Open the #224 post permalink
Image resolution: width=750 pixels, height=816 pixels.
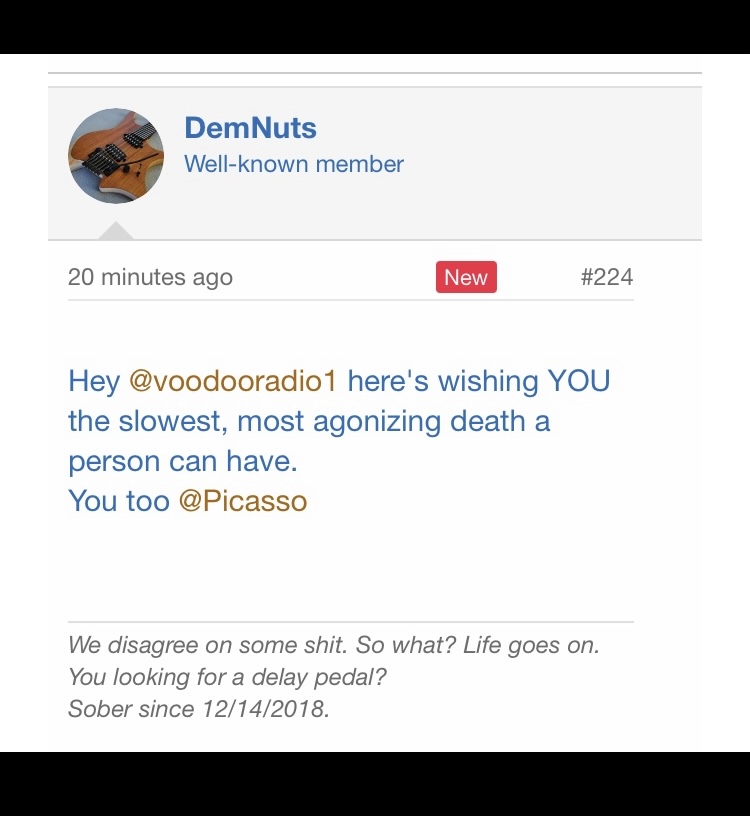(607, 277)
